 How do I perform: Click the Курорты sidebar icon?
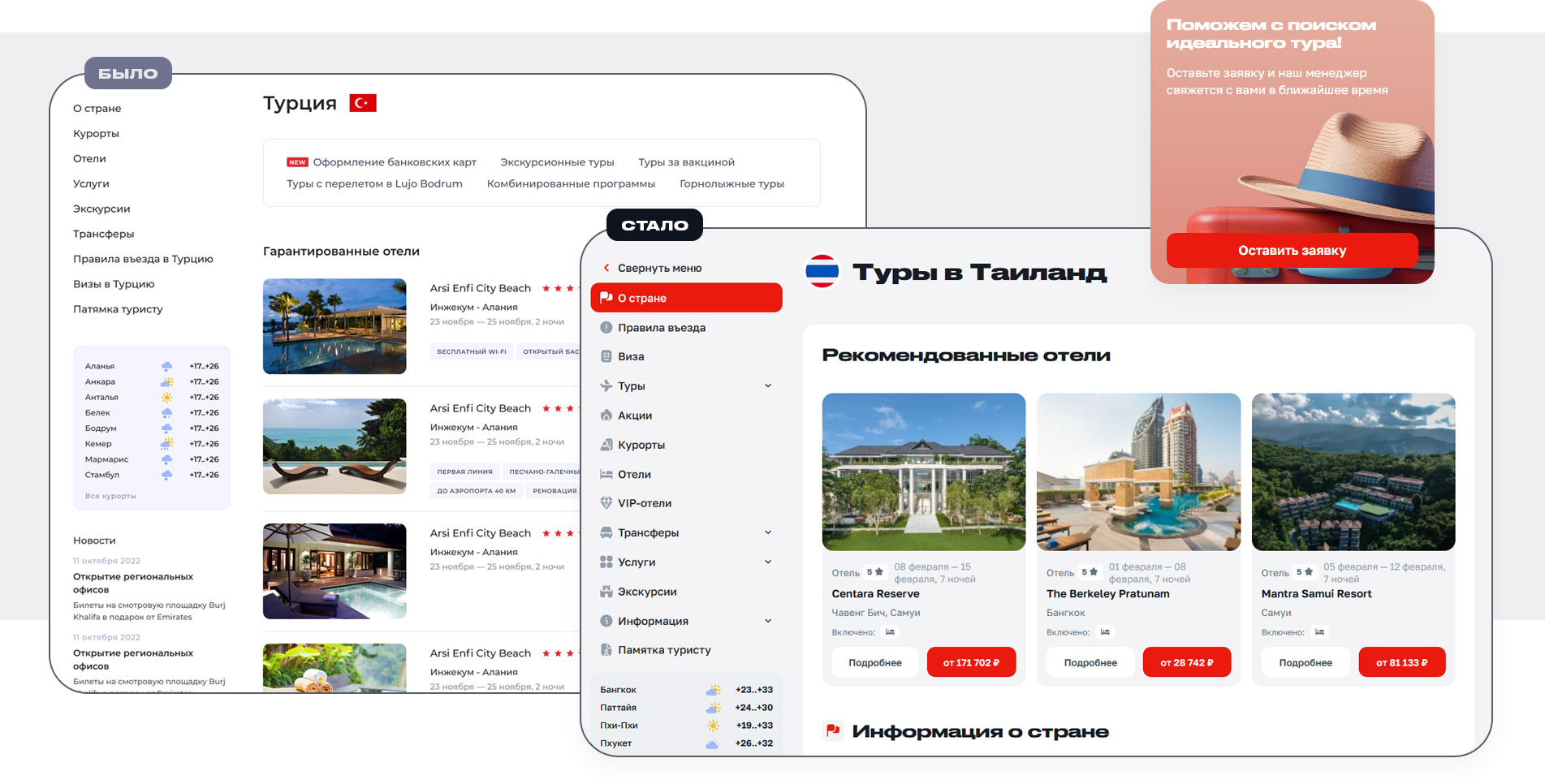click(x=606, y=444)
